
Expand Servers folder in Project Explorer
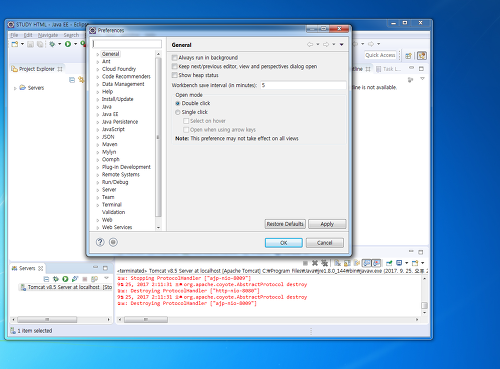(x=15, y=88)
